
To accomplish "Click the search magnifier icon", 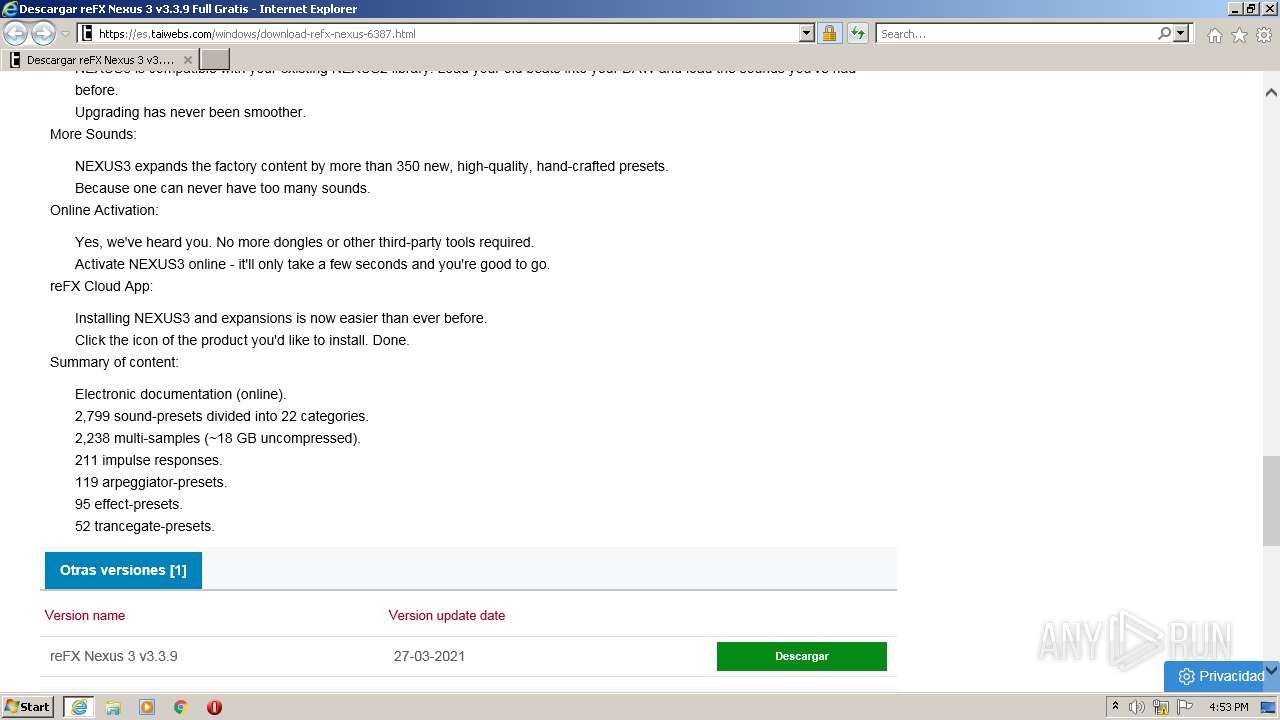I will (x=1164, y=33).
